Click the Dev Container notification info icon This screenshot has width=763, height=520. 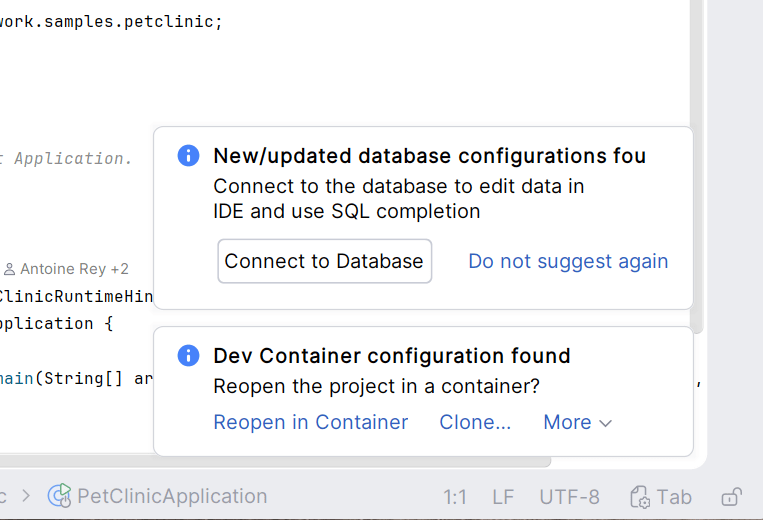(x=188, y=356)
